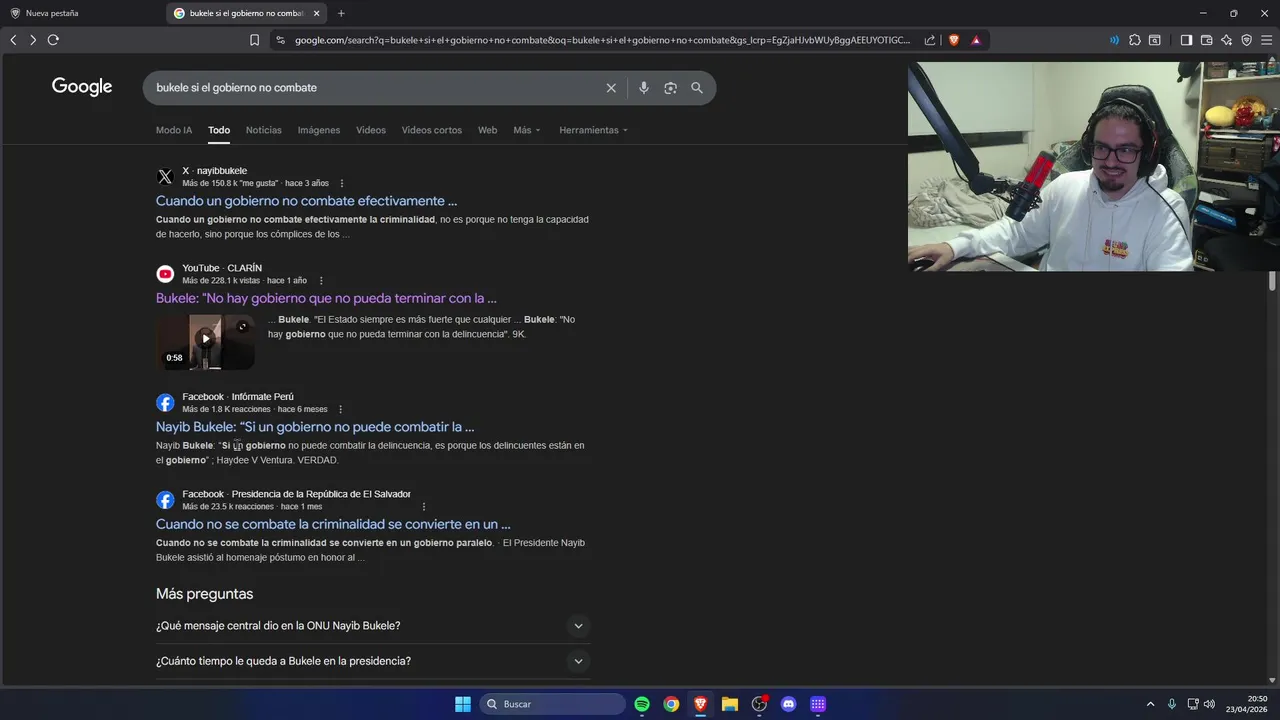Click the Google logo
Image resolution: width=1280 pixels, height=720 pixels.
click(x=82, y=87)
